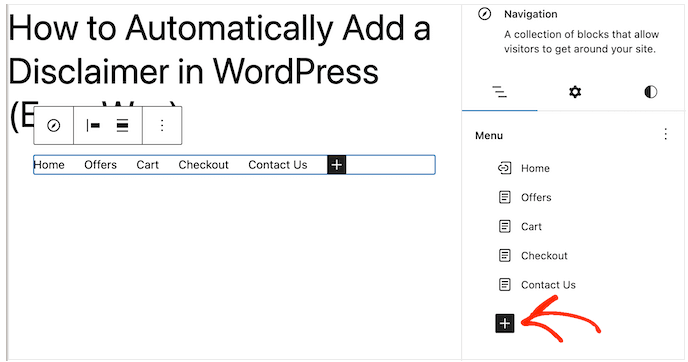Click the Navigation block compass icon in sidebar

tap(484, 14)
